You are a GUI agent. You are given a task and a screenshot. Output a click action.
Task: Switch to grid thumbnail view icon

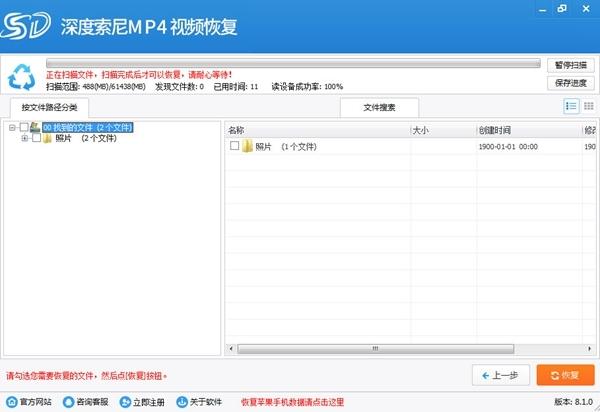pos(589,106)
